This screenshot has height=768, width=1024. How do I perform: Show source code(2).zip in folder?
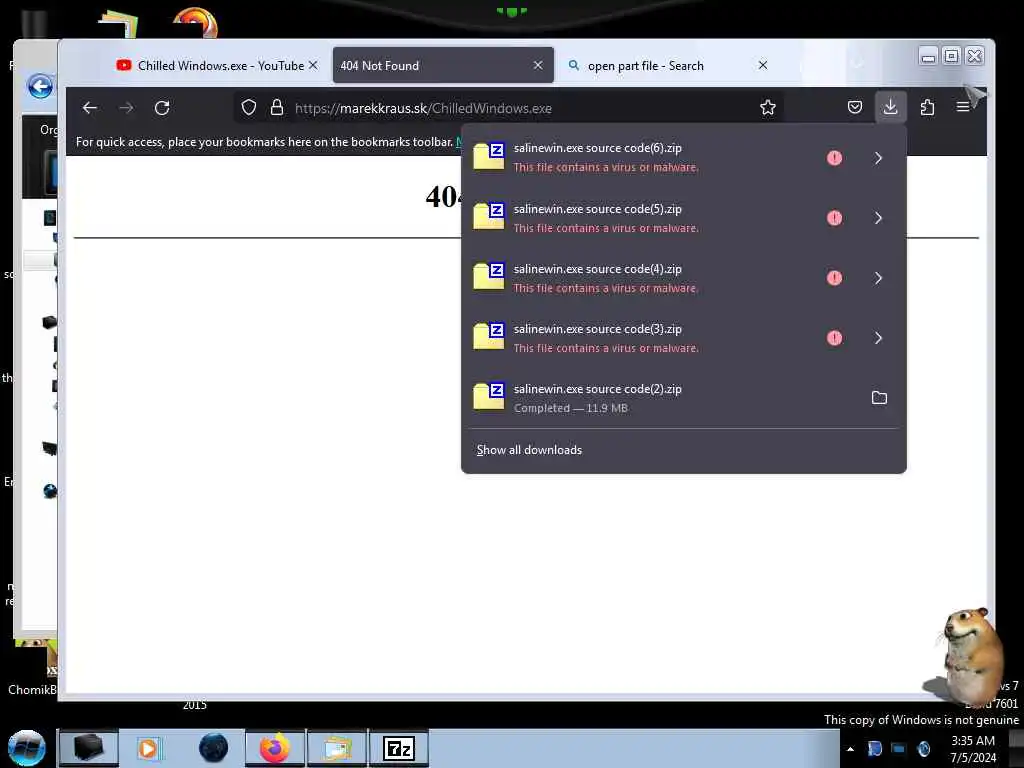coord(879,398)
